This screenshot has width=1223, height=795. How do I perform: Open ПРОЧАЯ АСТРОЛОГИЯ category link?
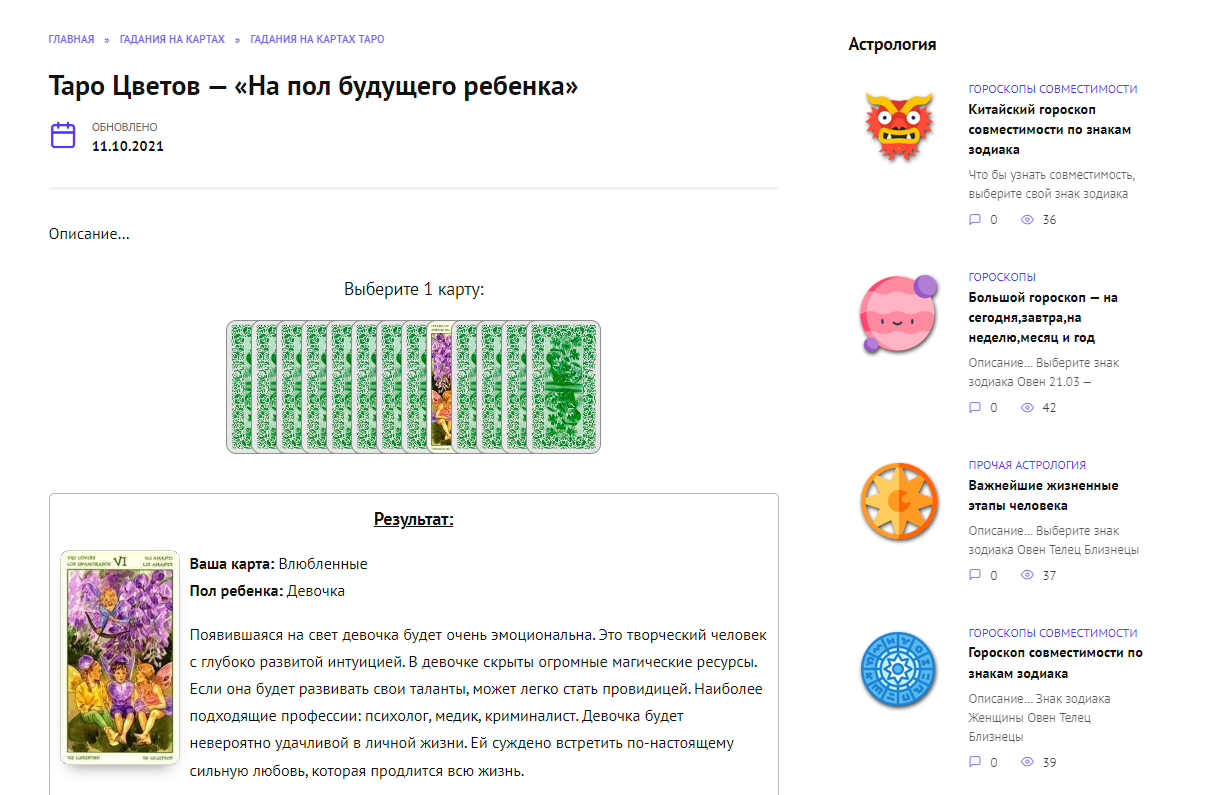click(1027, 465)
